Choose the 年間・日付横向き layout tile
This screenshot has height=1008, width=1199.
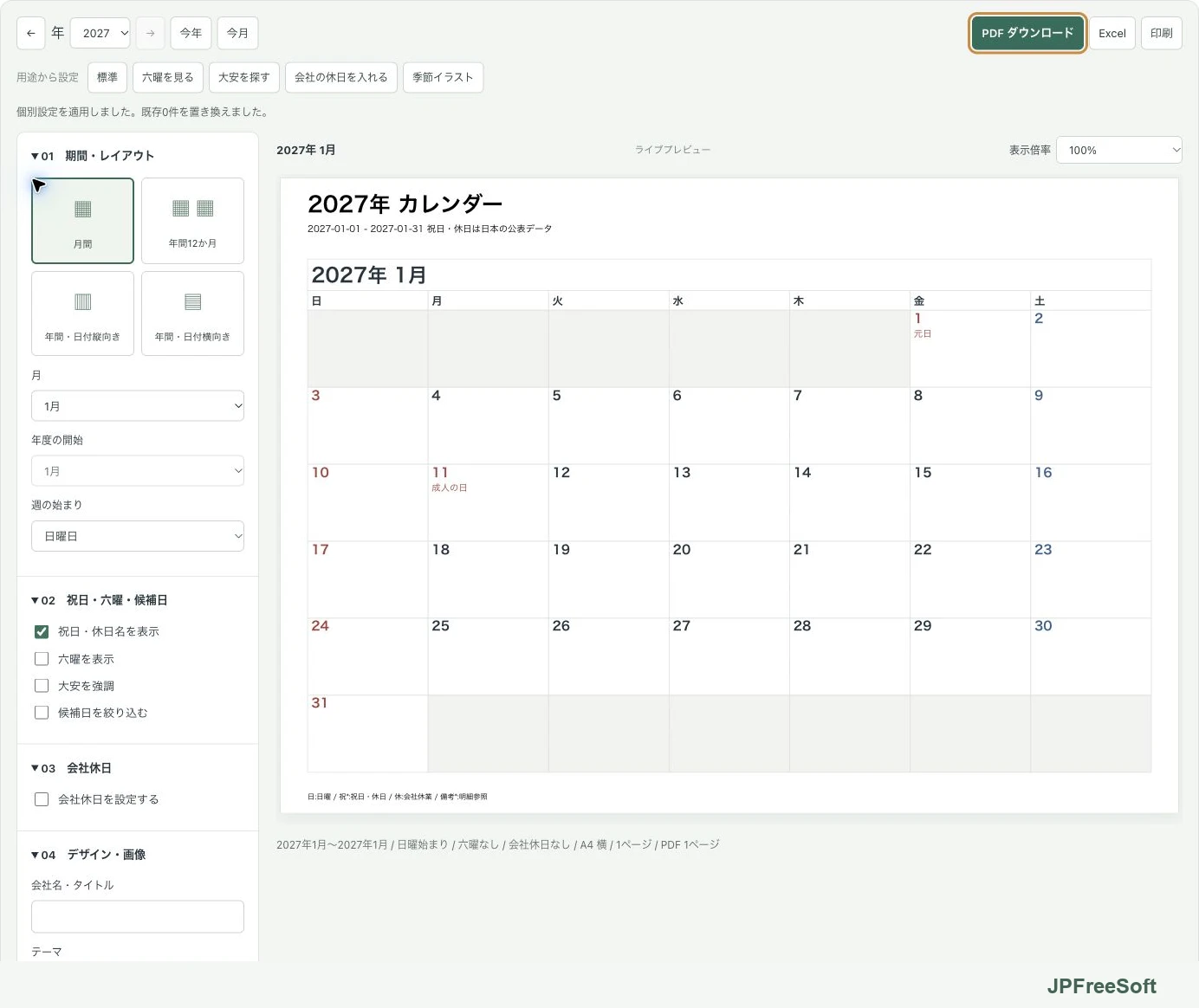(x=192, y=313)
